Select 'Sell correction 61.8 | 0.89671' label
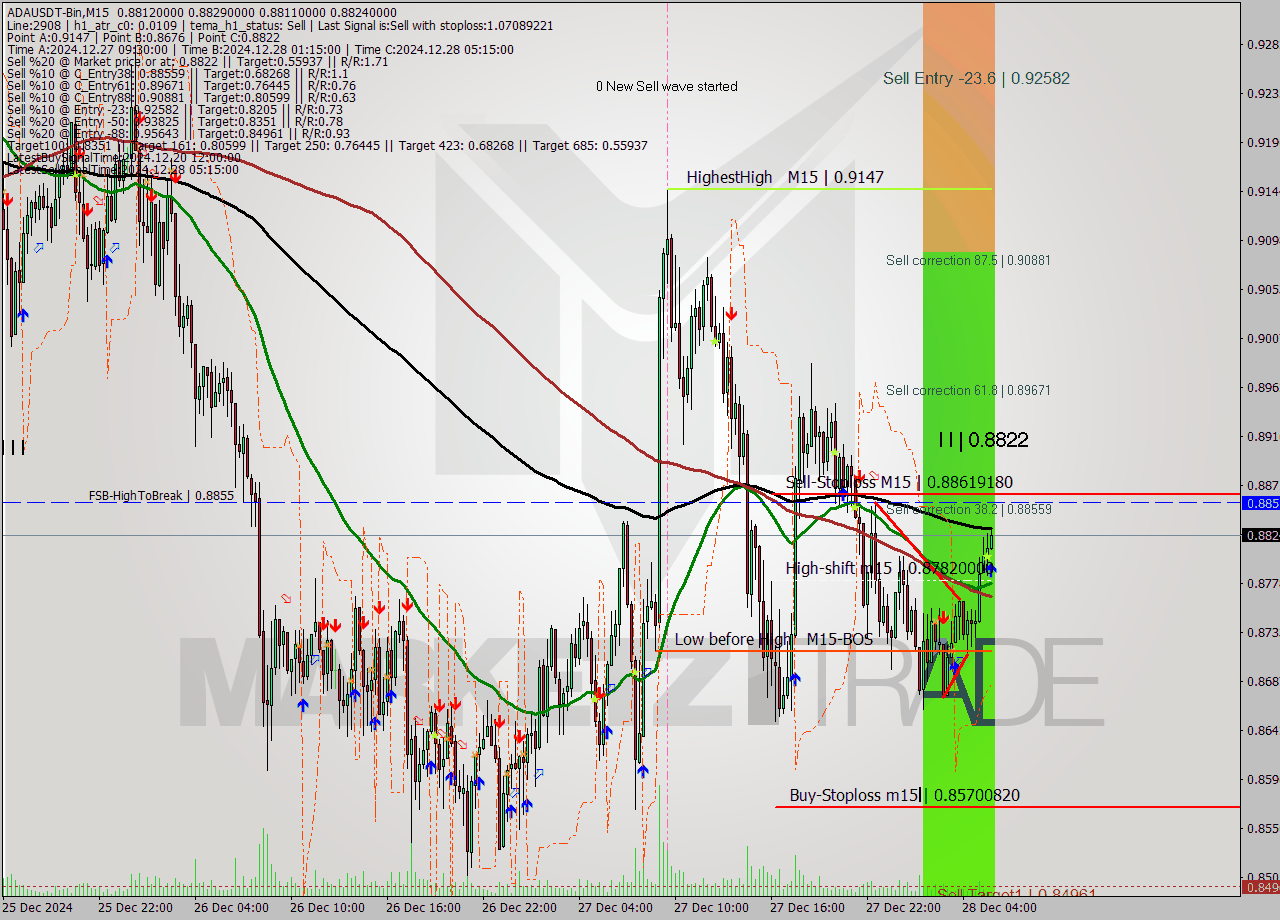The image size is (1280, 920). (x=968, y=390)
